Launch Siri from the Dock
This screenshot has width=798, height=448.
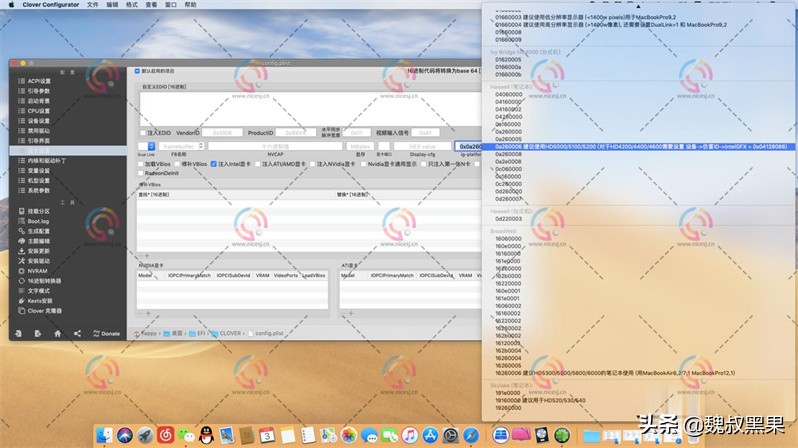(125, 435)
